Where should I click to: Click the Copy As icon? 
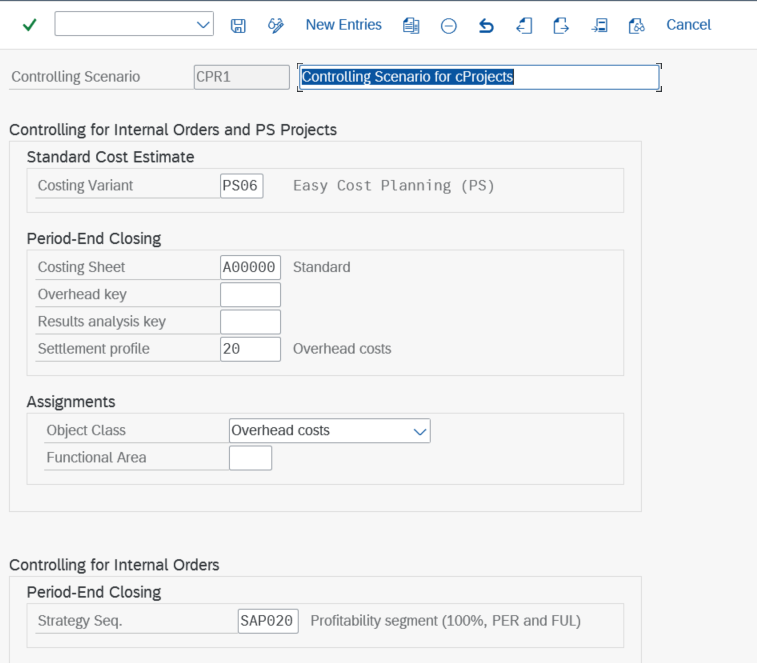pos(411,26)
